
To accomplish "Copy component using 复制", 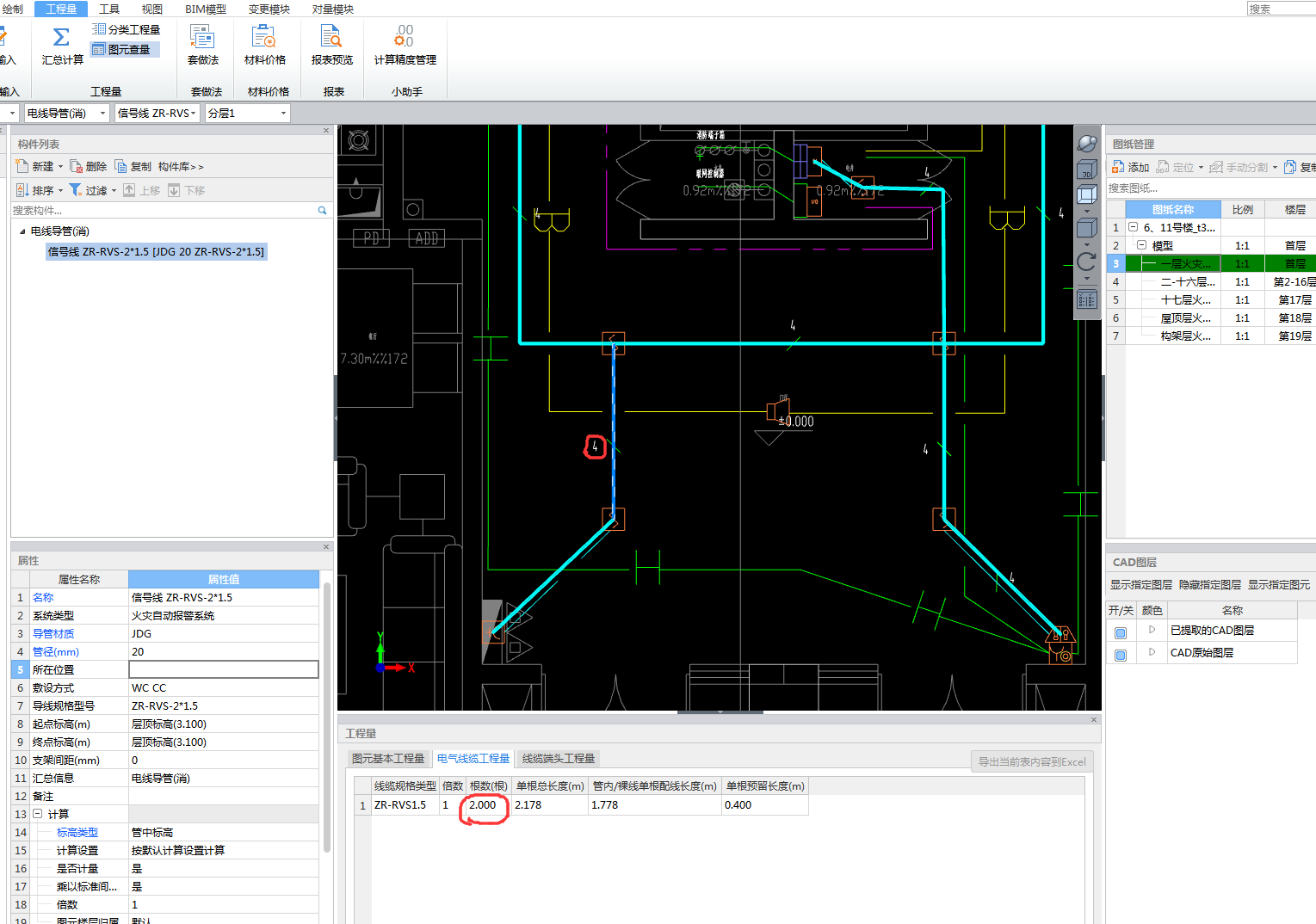I will 133,166.
